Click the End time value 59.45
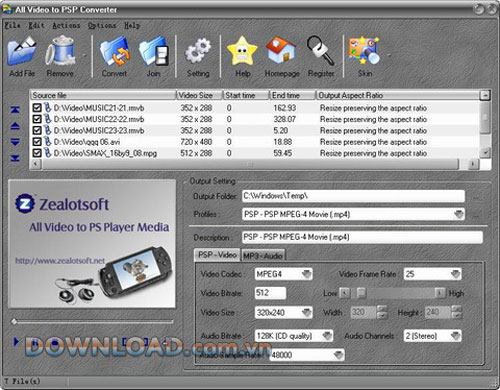This screenshot has width=500, height=390. tap(283, 153)
